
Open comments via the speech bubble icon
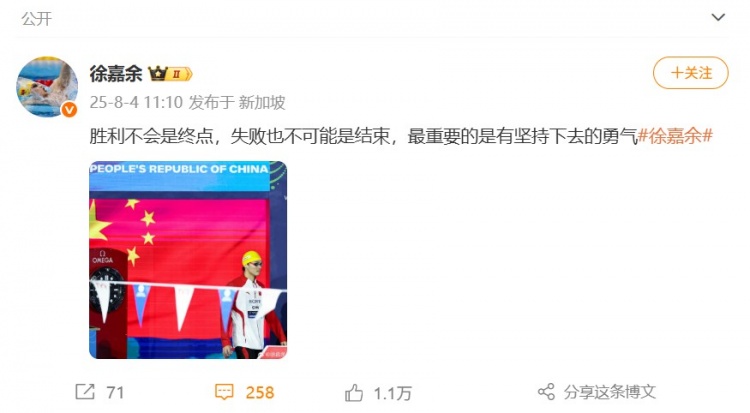[x=224, y=392]
